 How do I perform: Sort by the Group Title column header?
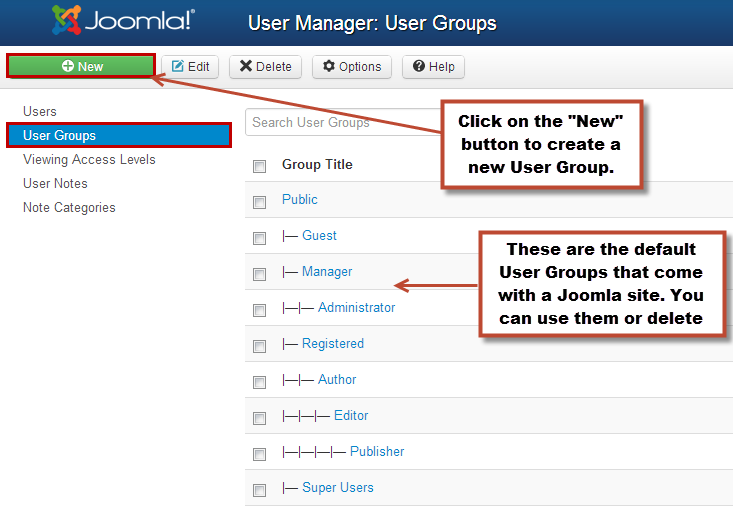coord(317,165)
